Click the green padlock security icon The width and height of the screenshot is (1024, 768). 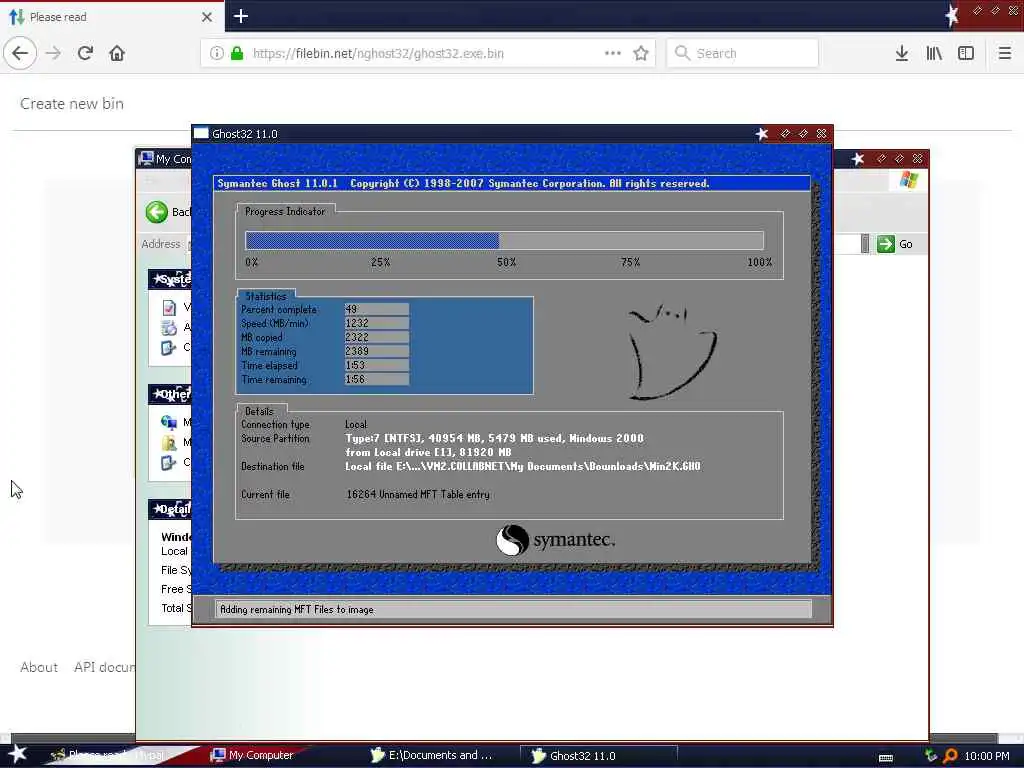[x=237, y=53]
